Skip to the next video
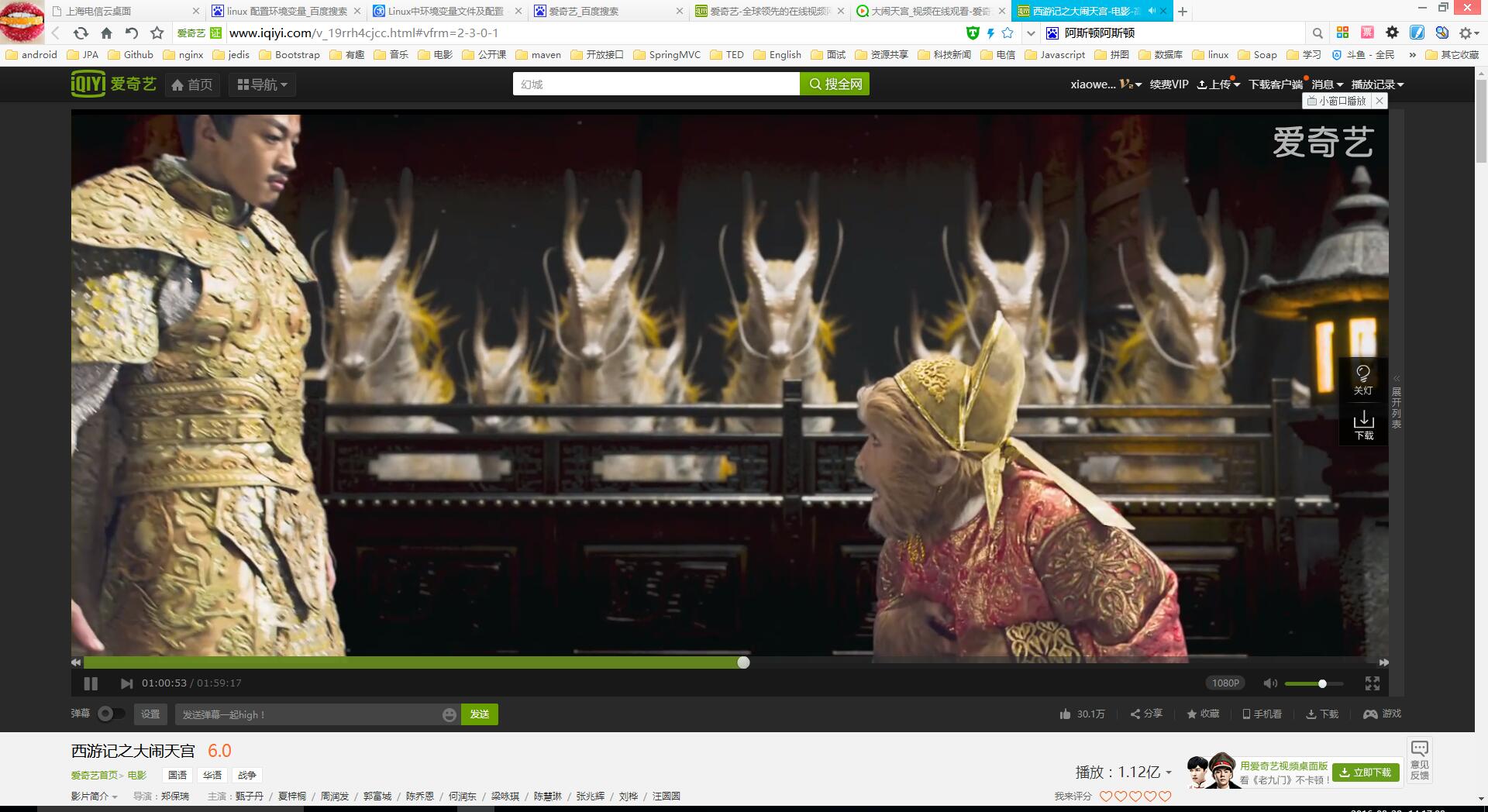 pyautogui.click(x=126, y=683)
